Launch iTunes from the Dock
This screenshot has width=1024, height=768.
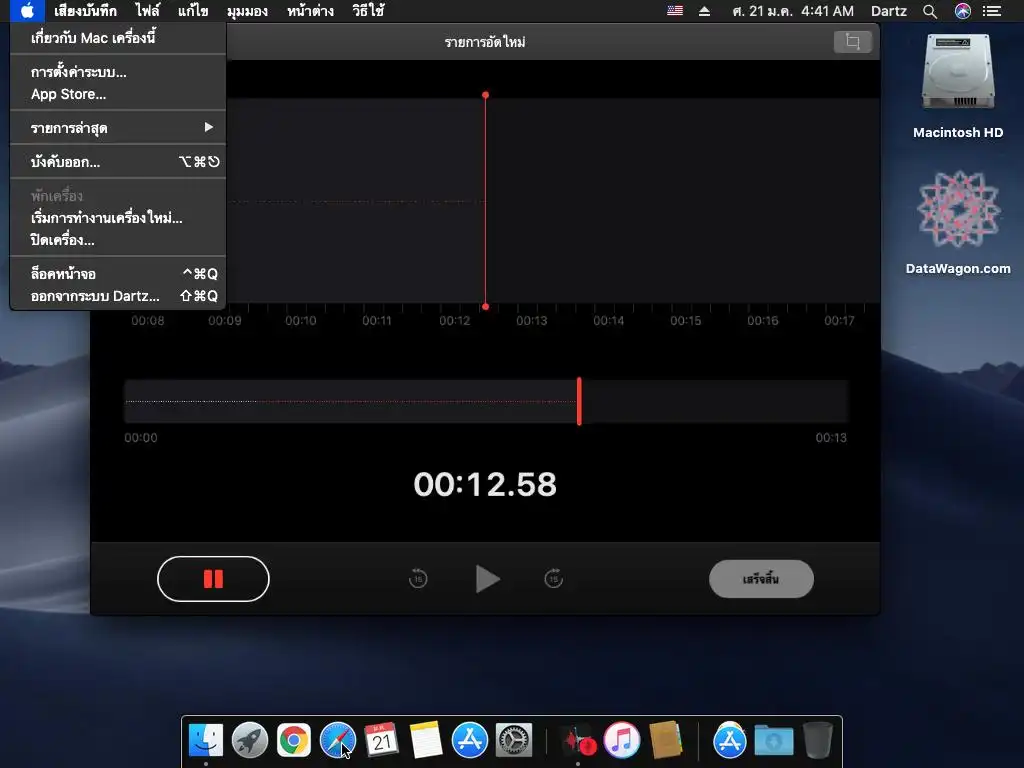tap(622, 740)
